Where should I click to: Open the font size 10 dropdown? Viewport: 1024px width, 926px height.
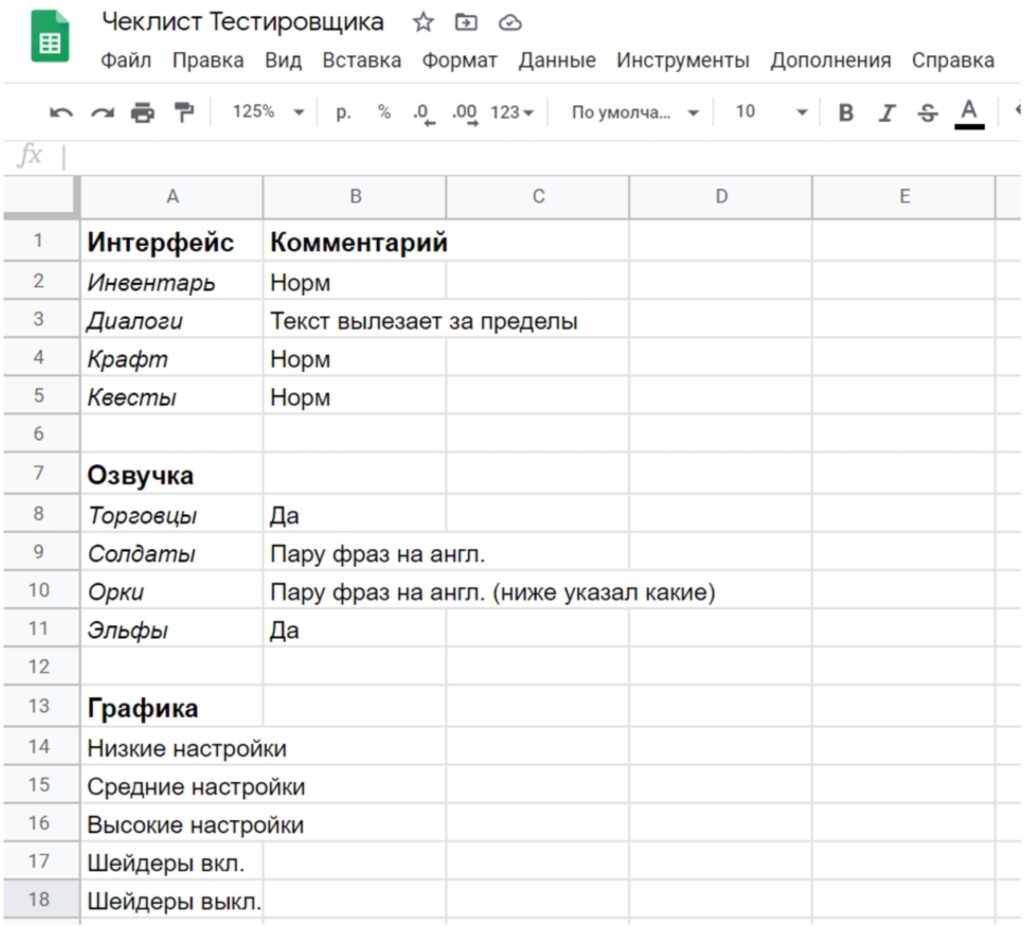[771, 112]
